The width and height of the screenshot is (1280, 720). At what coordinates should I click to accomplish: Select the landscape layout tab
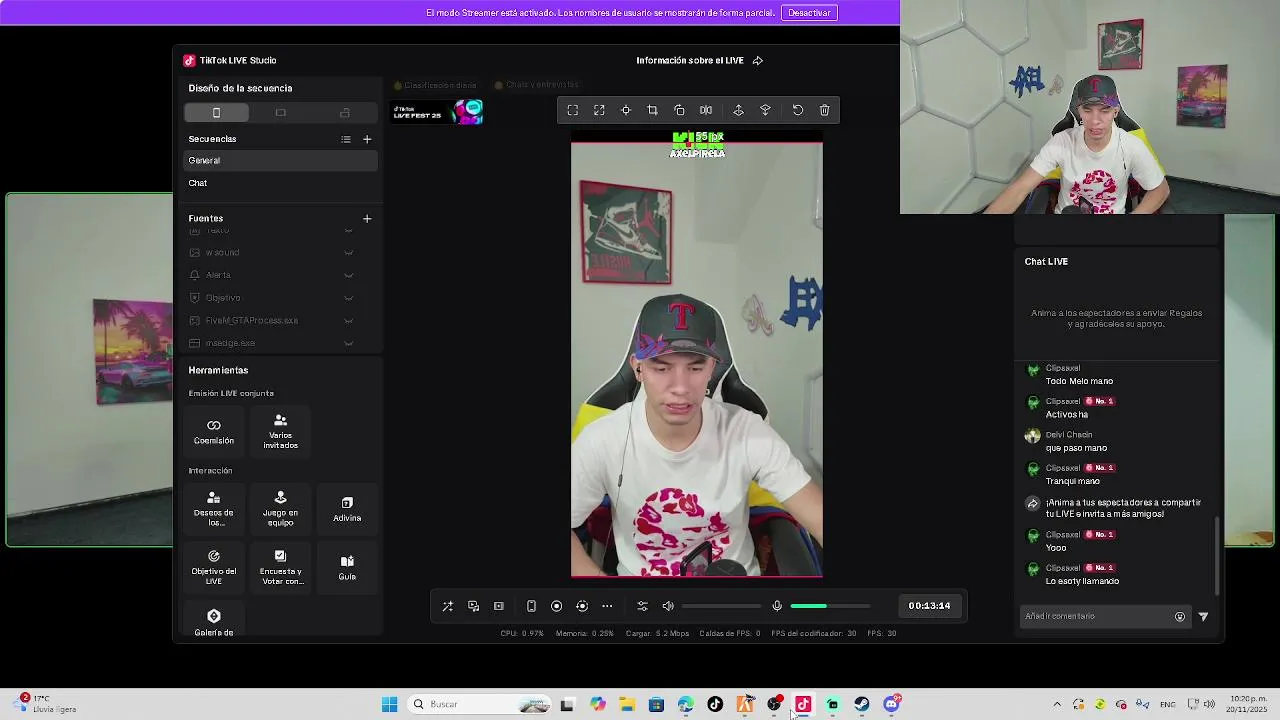281,112
